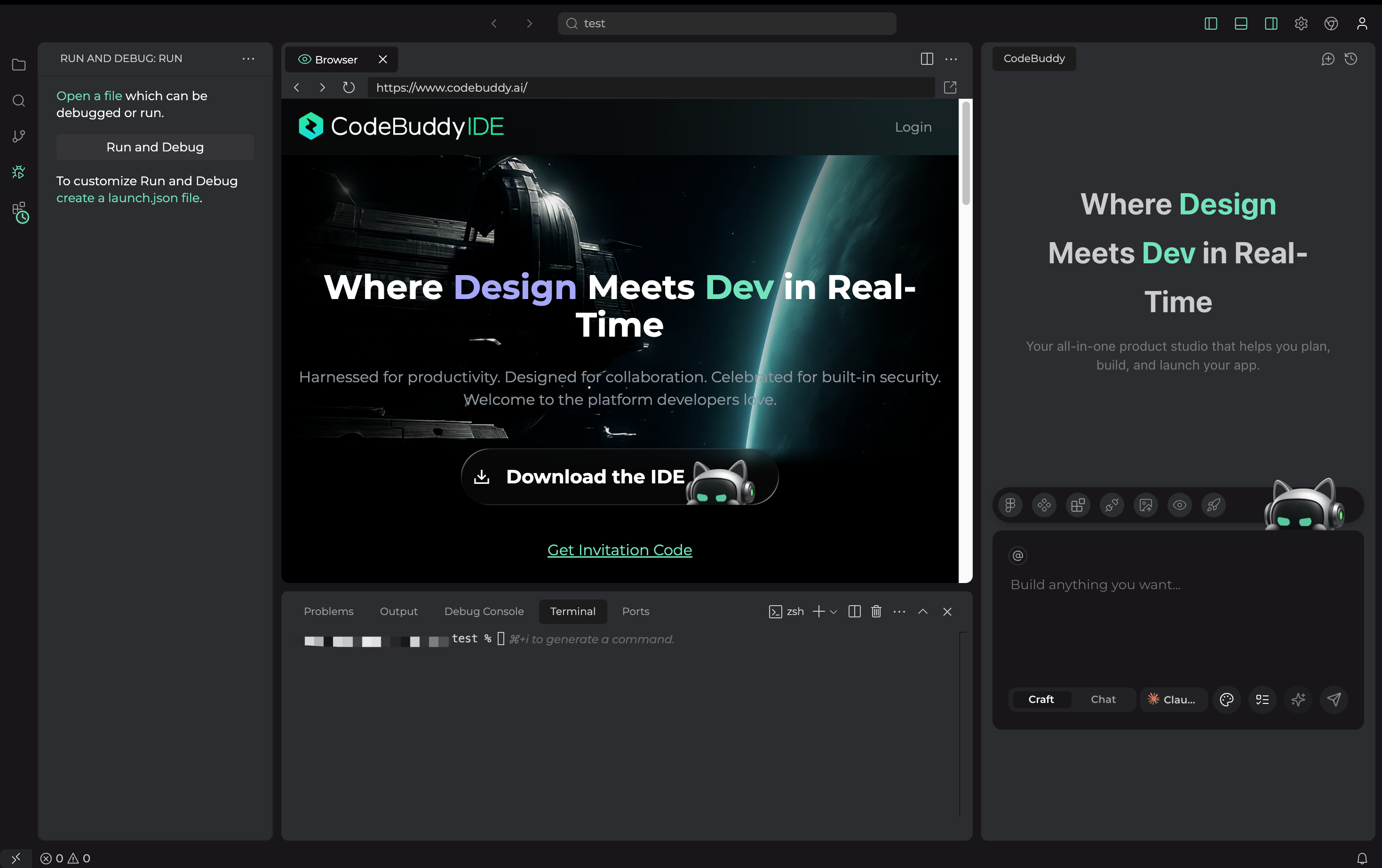Click the rocket deploy icon in CodeBuddy toolbar
1382x868 pixels.
tap(1213, 505)
